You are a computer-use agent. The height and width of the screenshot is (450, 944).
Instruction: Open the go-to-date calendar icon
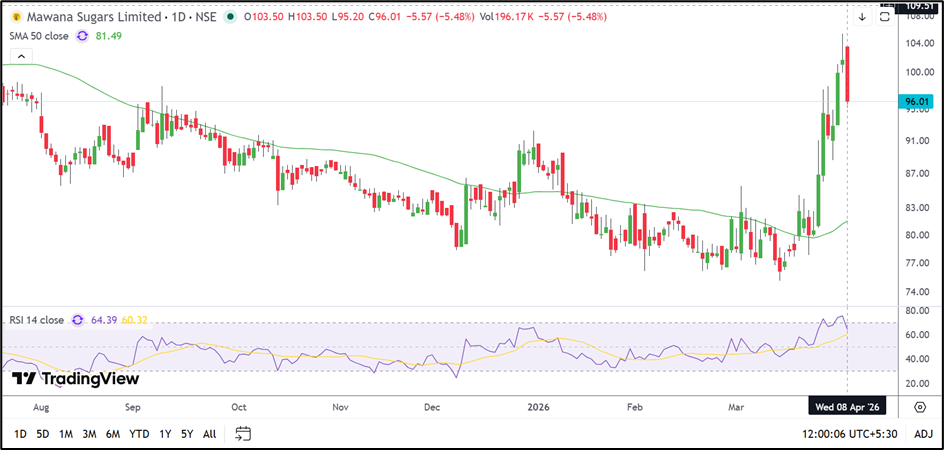click(x=243, y=433)
